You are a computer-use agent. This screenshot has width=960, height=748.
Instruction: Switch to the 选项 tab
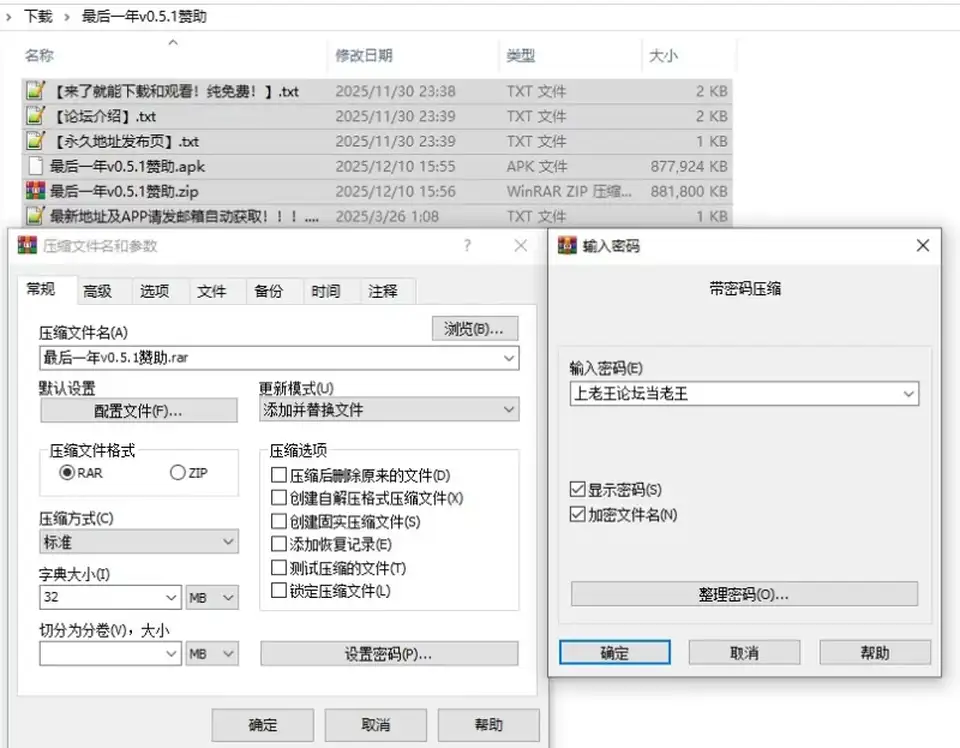point(155,291)
